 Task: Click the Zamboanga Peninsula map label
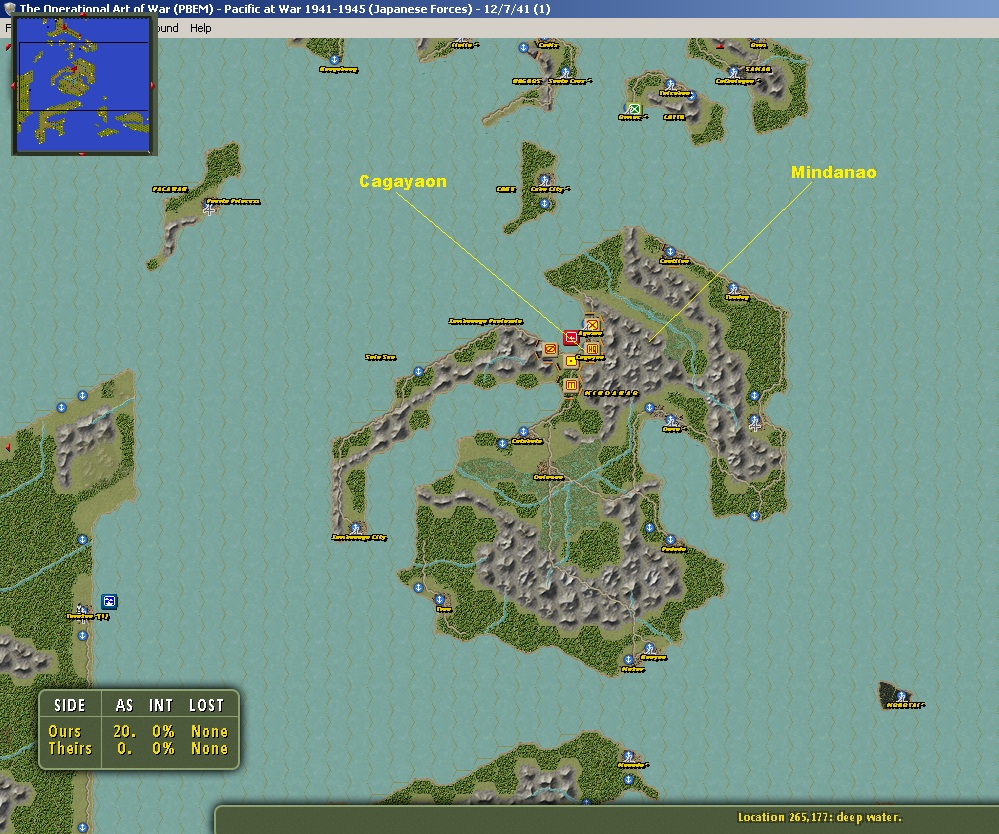click(x=485, y=321)
